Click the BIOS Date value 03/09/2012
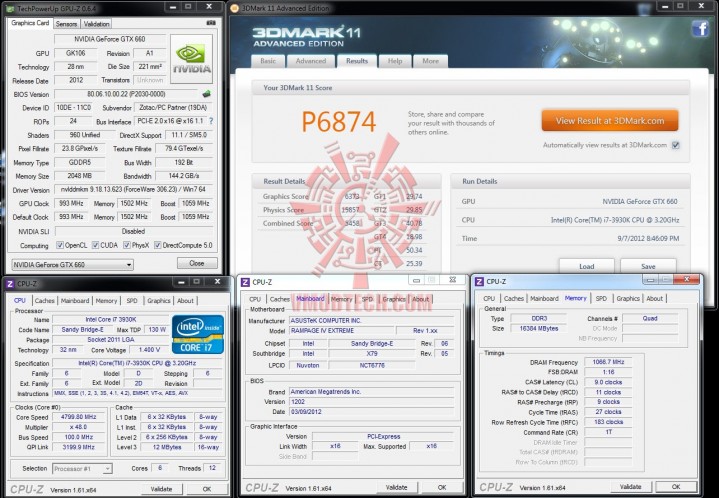This screenshot has height=498, width=719. 372,412
